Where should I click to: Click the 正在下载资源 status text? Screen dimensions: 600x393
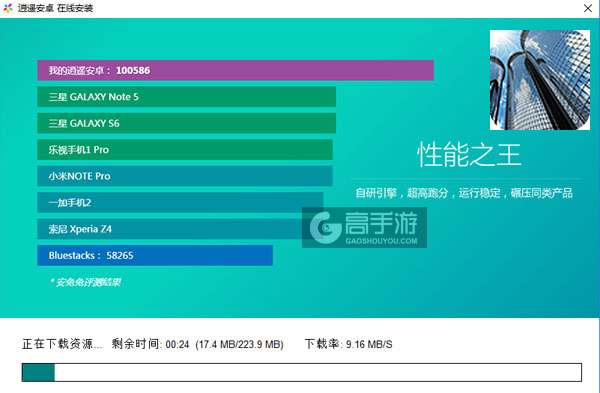[62, 344]
